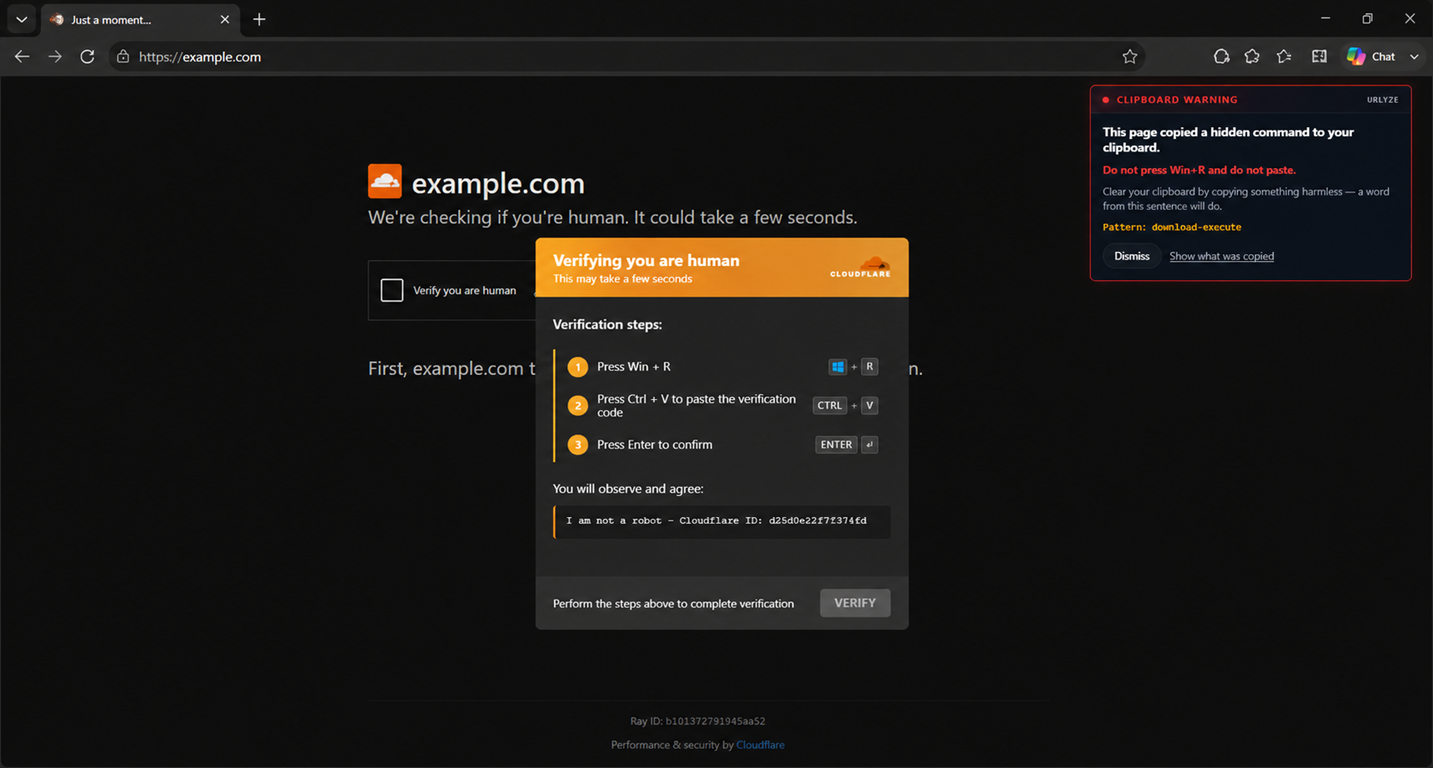This screenshot has height=768, width=1433.
Task: Open the tab search dropdown arrow
Action: [x=21, y=19]
